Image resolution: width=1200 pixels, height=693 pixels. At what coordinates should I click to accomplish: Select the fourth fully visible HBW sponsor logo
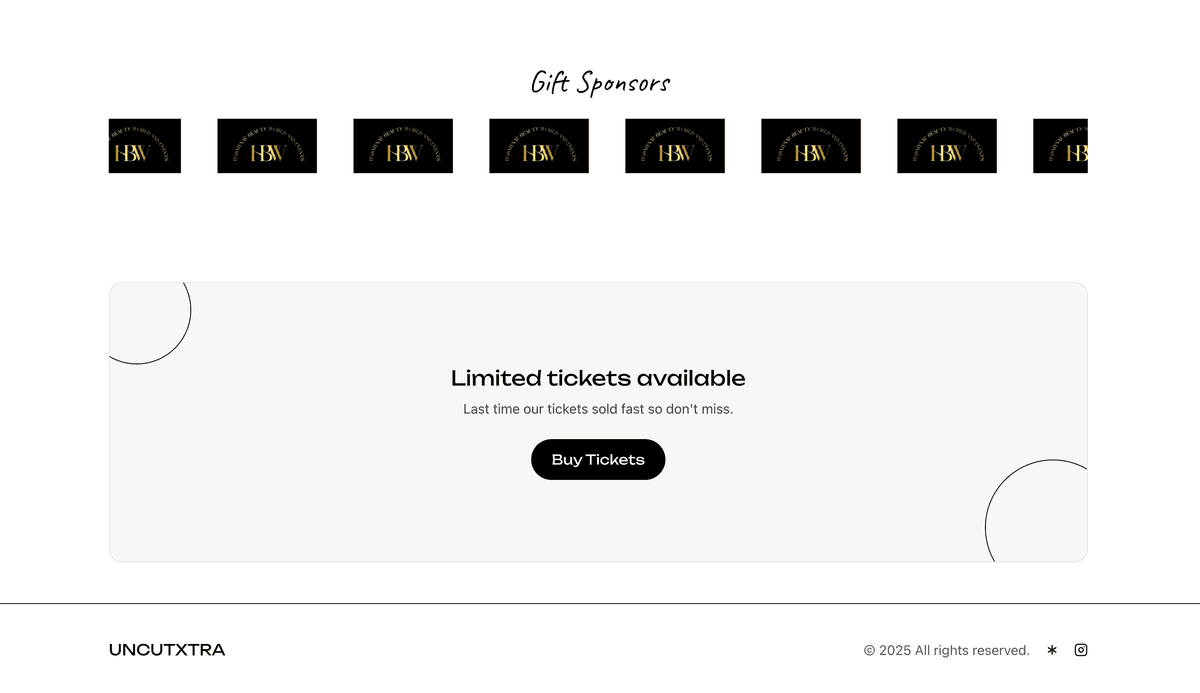[675, 146]
